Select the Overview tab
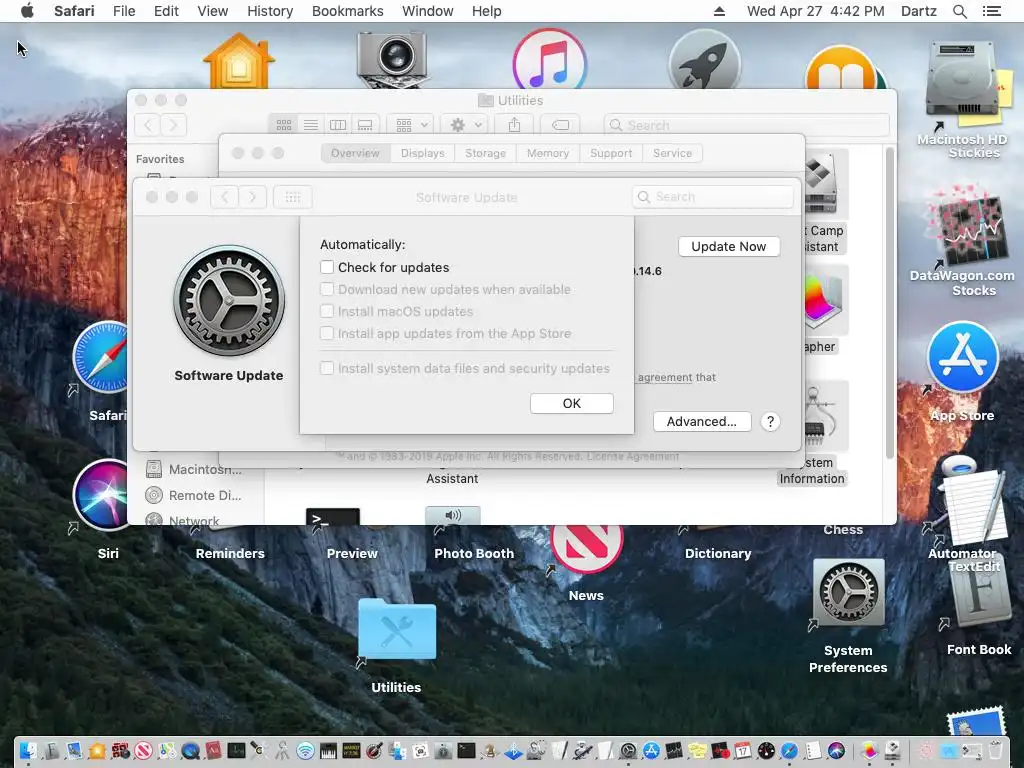This screenshot has width=1024, height=768. click(x=355, y=153)
